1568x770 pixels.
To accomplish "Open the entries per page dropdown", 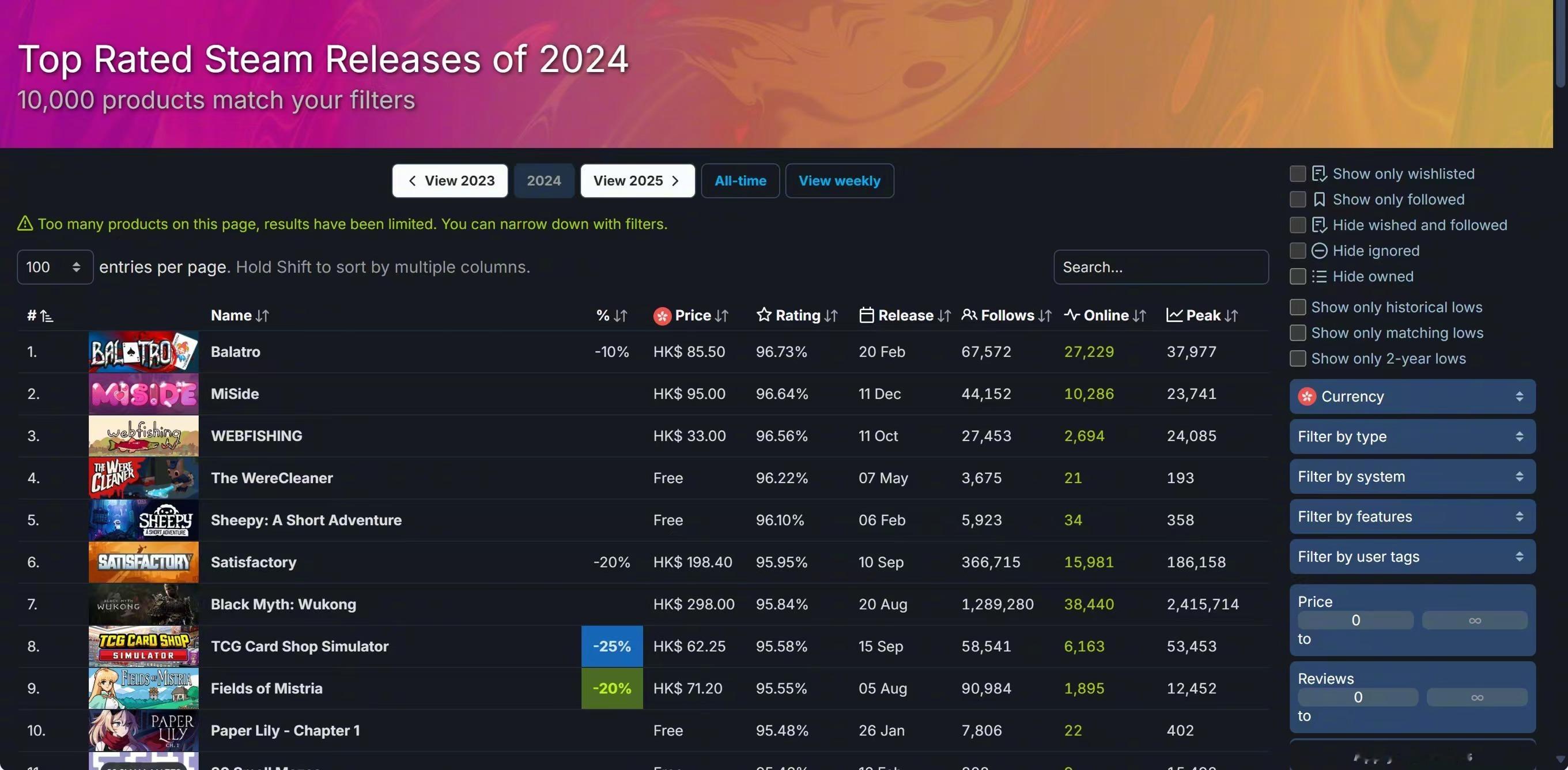I will [x=55, y=267].
